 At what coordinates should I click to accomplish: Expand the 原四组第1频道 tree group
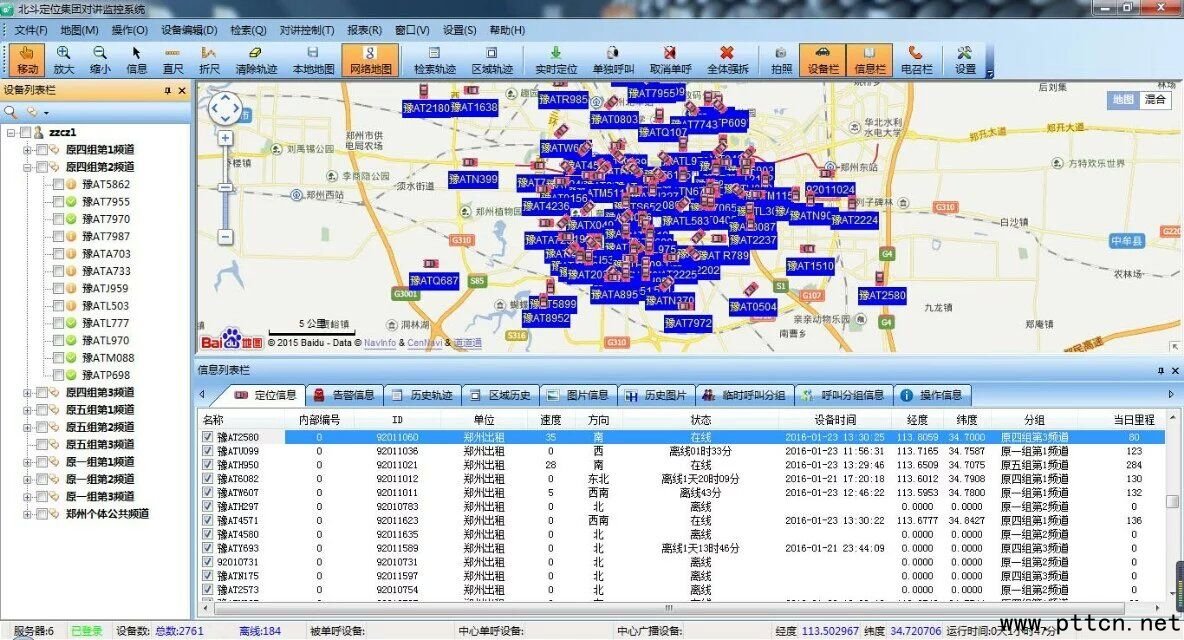point(27,150)
